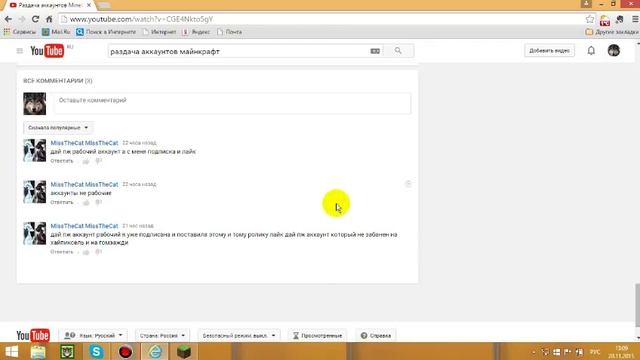Switch to the "Раздача аккаунтов" browser tab

[x=50, y=5]
